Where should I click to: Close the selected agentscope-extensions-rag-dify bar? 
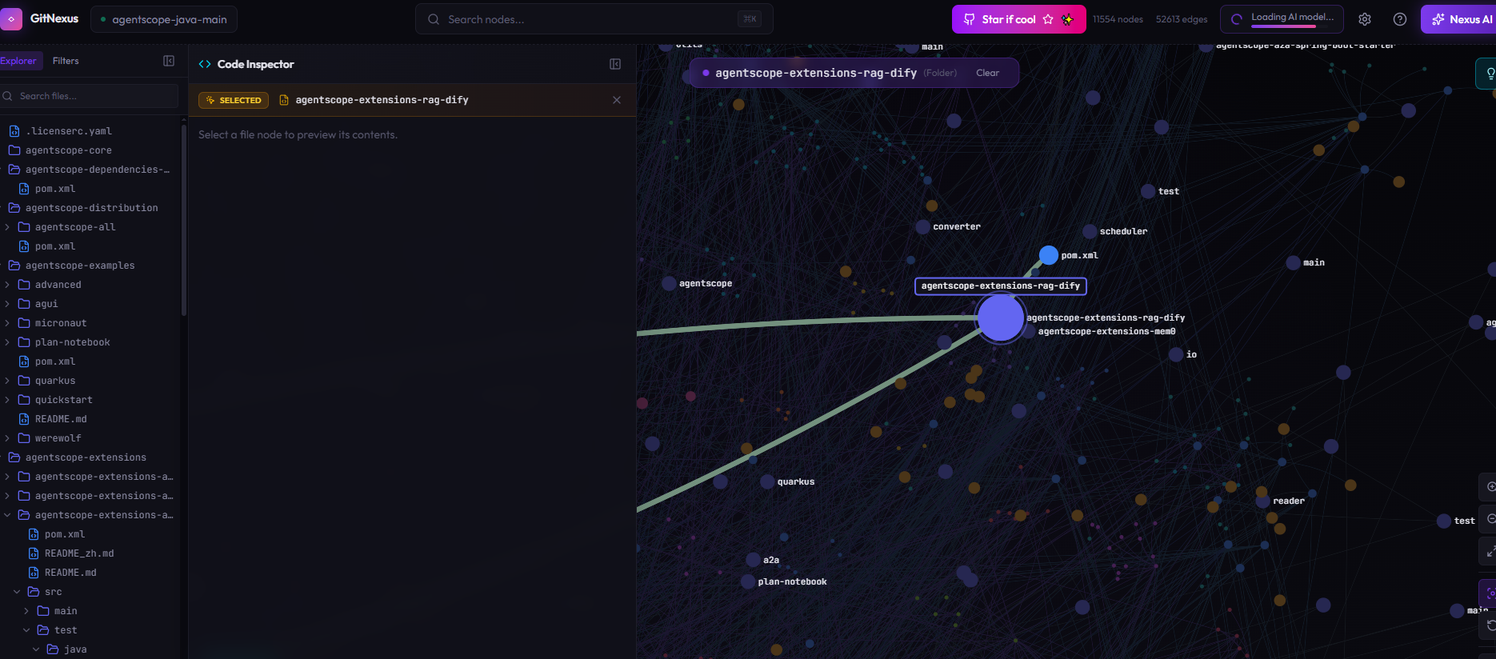(x=617, y=100)
